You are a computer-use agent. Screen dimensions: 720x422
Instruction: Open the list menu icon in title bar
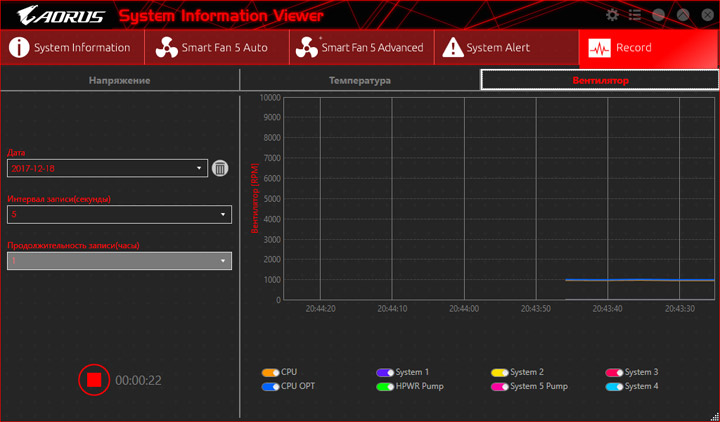click(x=635, y=15)
